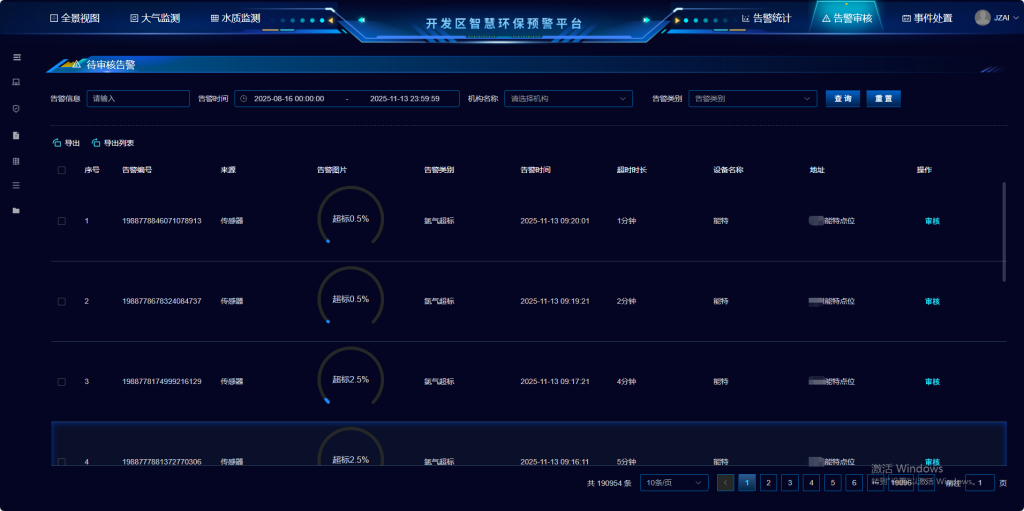Click the 导出 export icon
The height and width of the screenshot is (511, 1024).
57,143
